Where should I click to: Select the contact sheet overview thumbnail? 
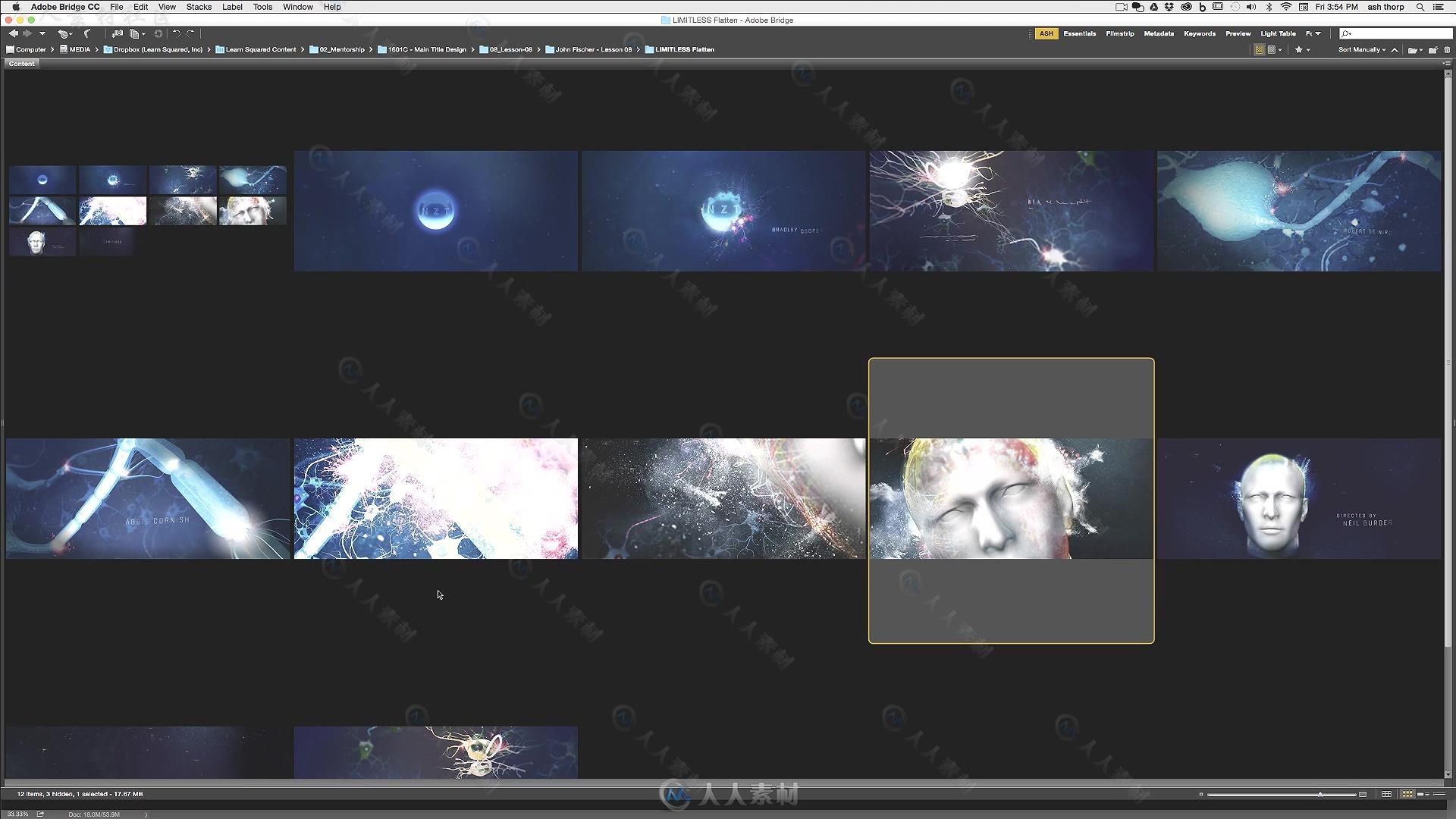[x=148, y=211]
